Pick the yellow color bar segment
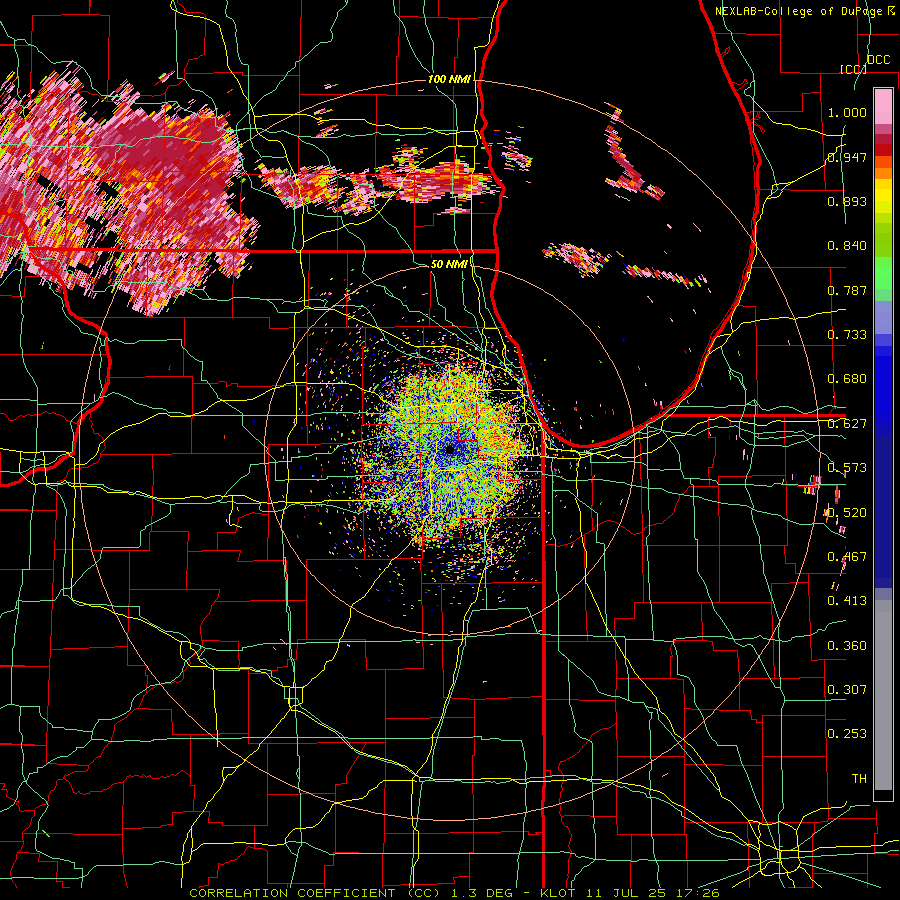The image size is (900, 900). [883, 196]
